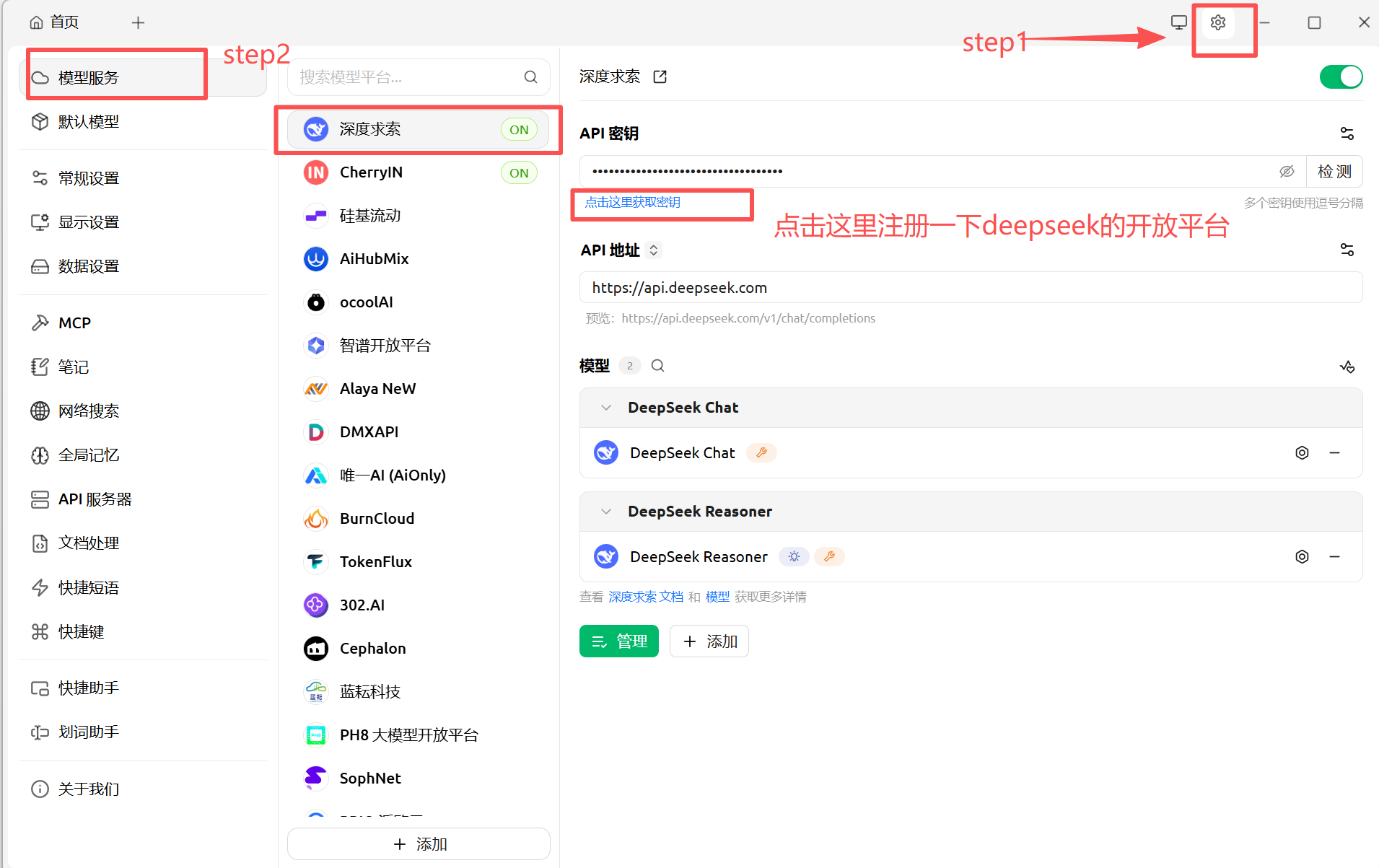The height and width of the screenshot is (868, 1379).
Task: Open 关于我们 about page
Action: pos(143,789)
